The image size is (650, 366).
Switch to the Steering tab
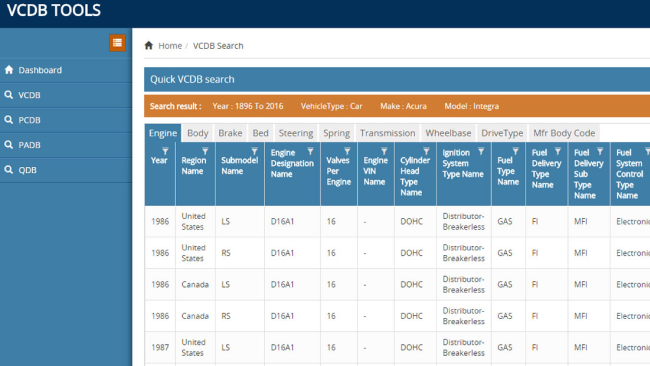296,133
